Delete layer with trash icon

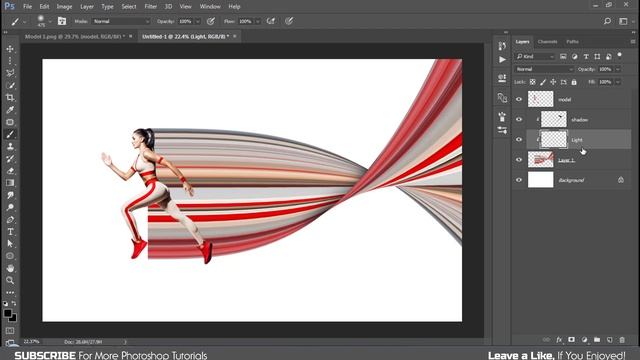click(622, 340)
